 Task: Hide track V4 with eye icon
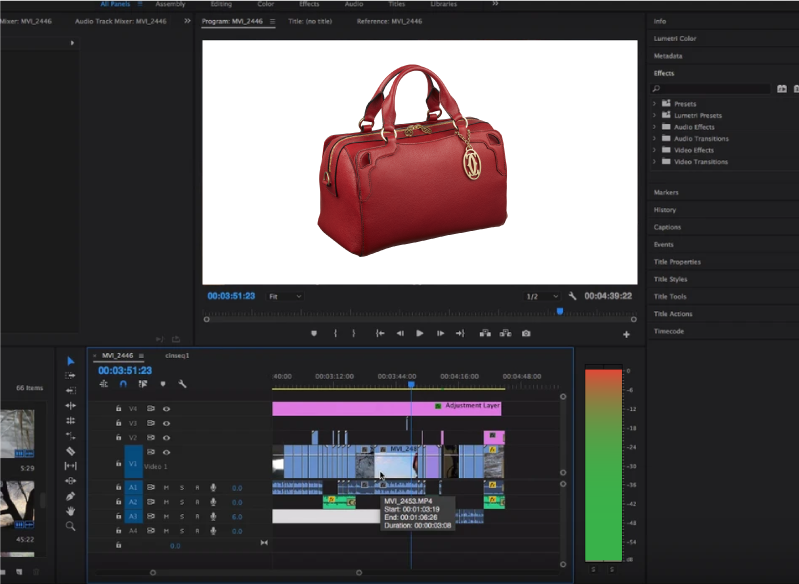pyautogui.click(x=166, y=409)
